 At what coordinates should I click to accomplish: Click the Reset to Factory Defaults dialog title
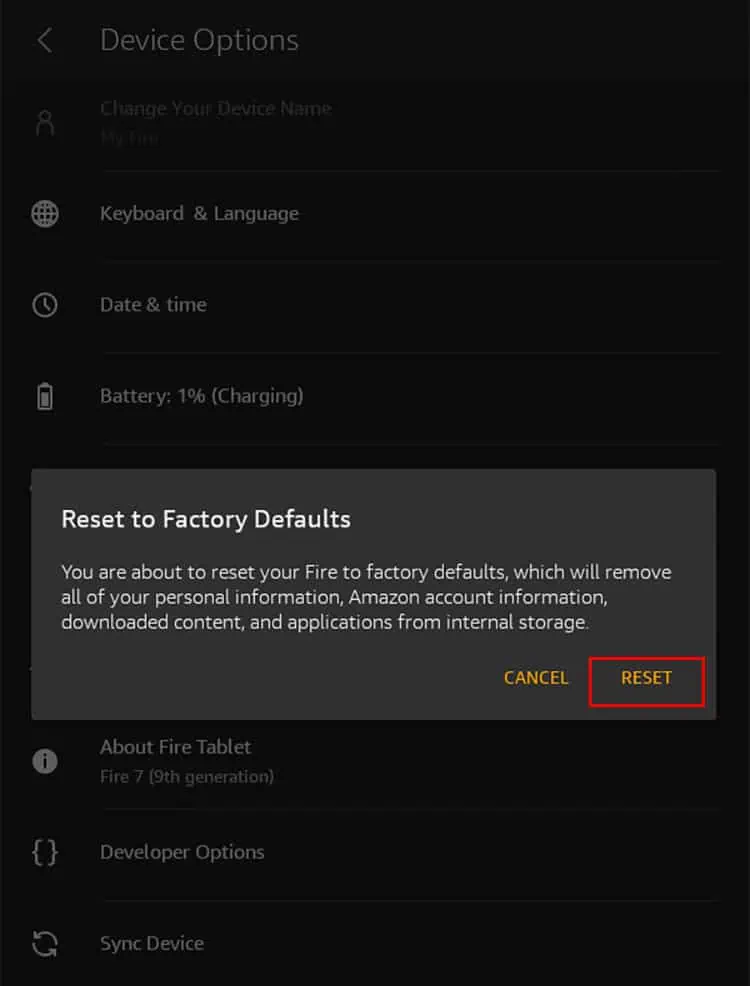pos(207,520)
